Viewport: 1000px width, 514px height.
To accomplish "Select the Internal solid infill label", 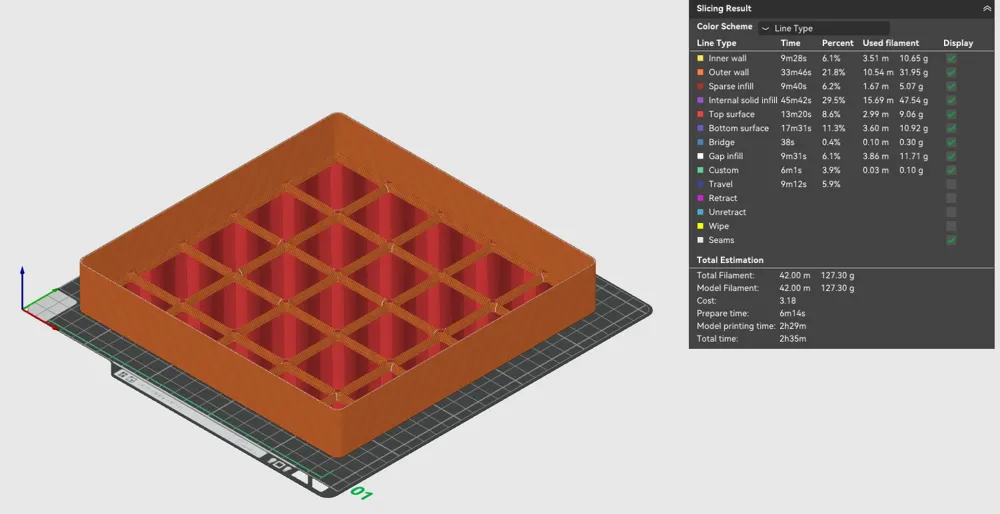I will click(742, 100).
